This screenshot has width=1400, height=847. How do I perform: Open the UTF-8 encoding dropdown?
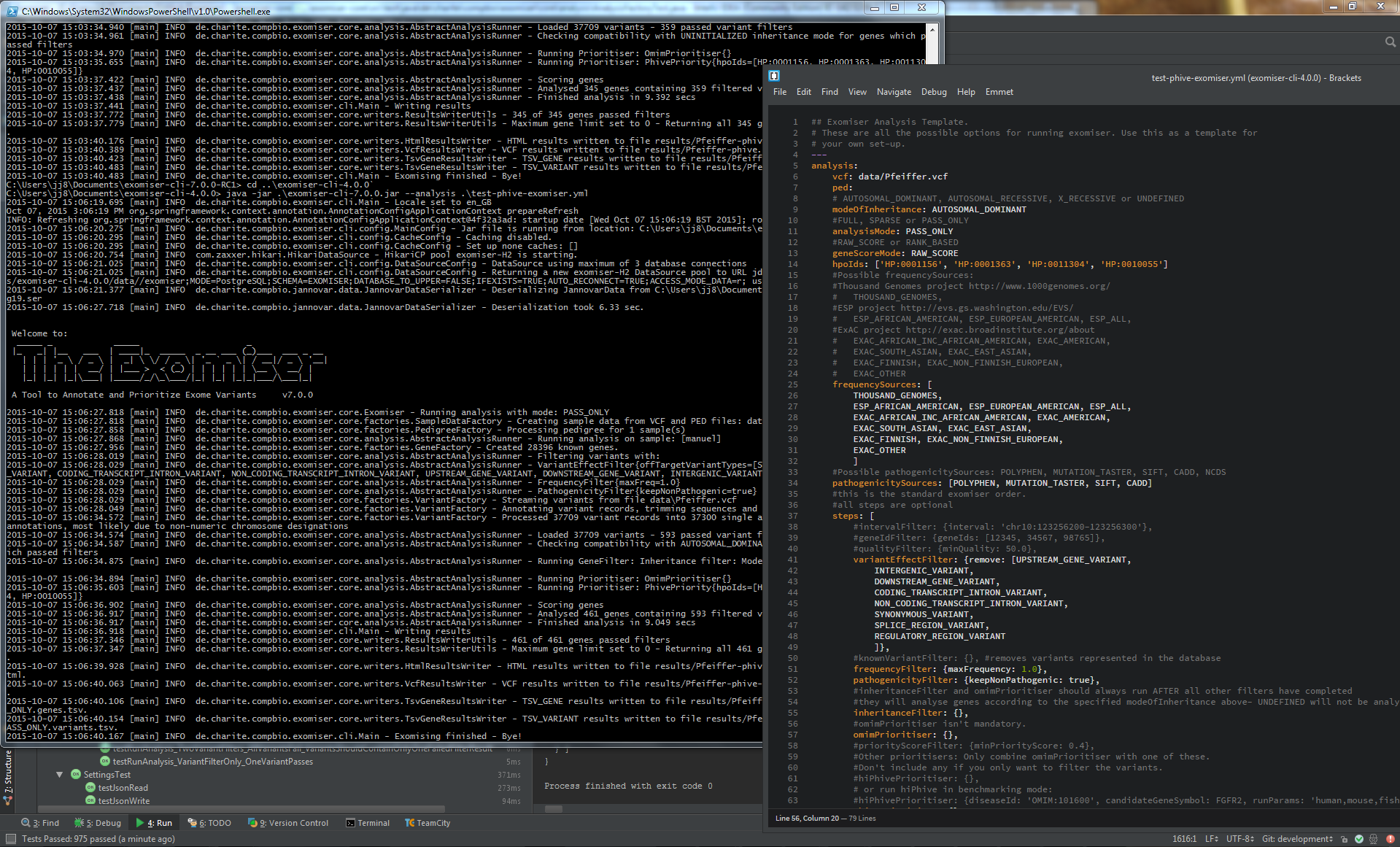(x=1239, y=839)
